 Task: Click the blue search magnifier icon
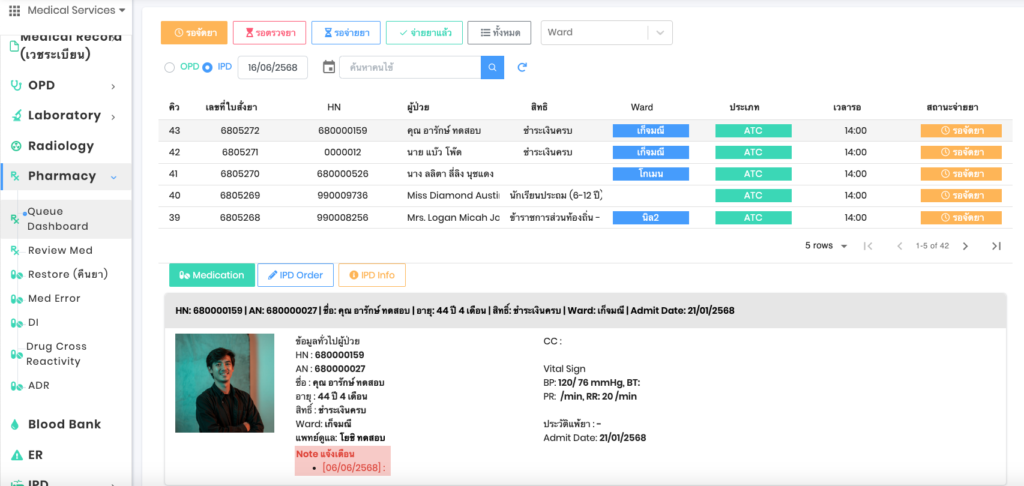(492, 67)
